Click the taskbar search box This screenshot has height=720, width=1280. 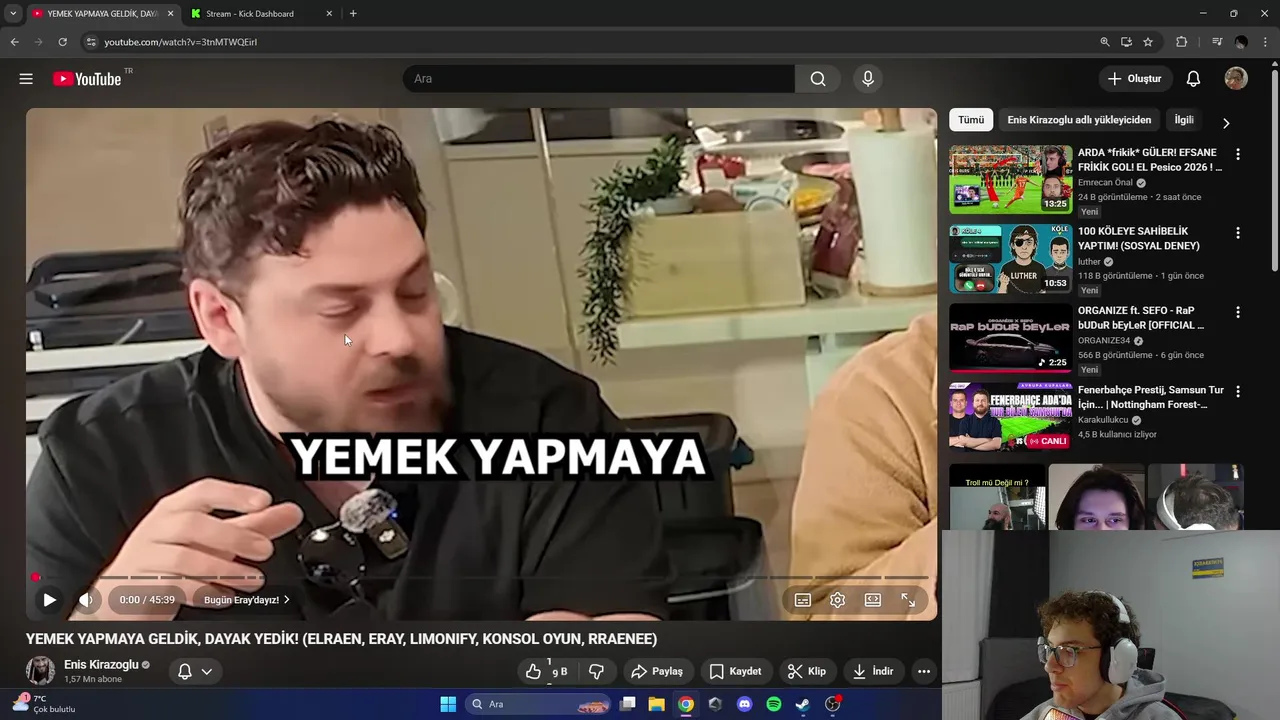(x=539, y=704)
